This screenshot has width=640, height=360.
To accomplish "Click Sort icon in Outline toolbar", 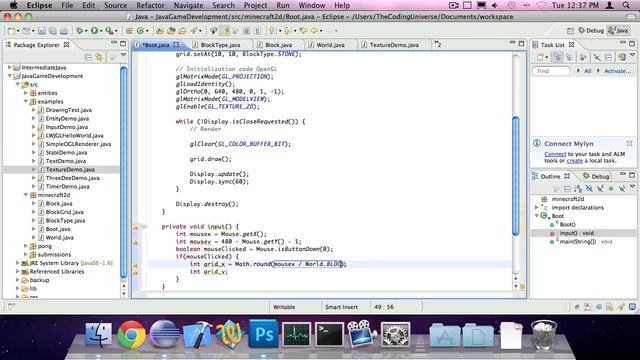I will pos(578,189).
